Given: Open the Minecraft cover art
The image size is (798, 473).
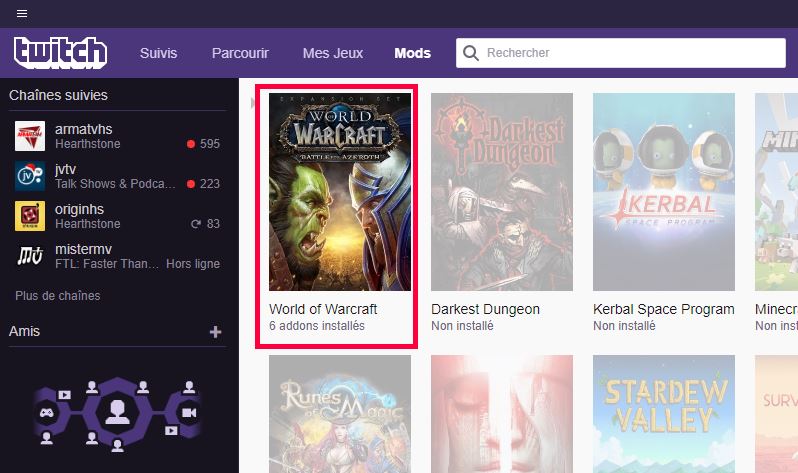Looking at the screenshot, I should [776, 192].
